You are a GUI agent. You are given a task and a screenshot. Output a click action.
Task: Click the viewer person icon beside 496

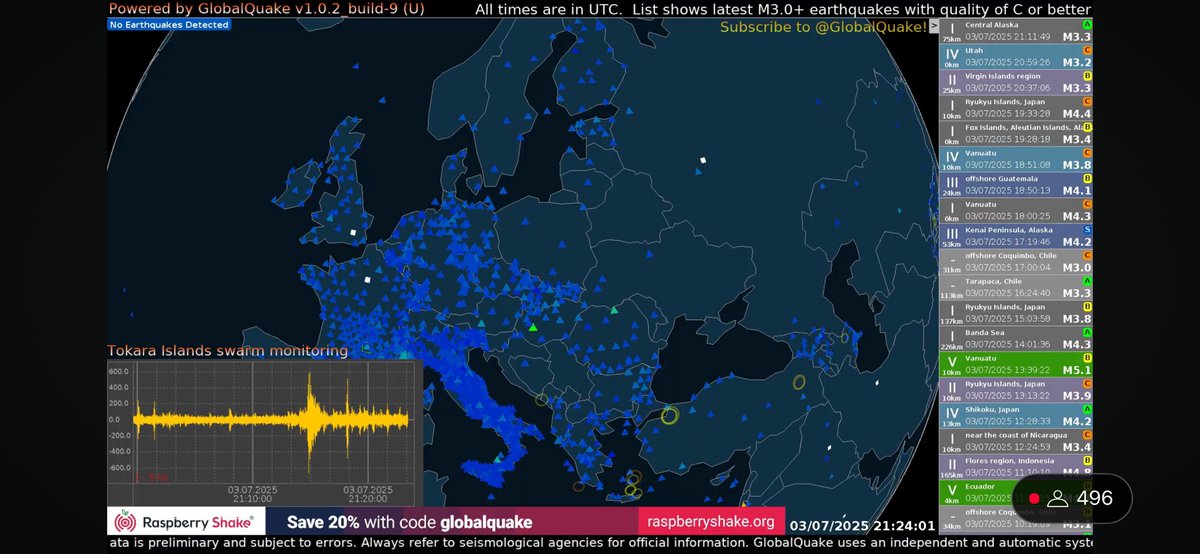tap(1058, 498)
